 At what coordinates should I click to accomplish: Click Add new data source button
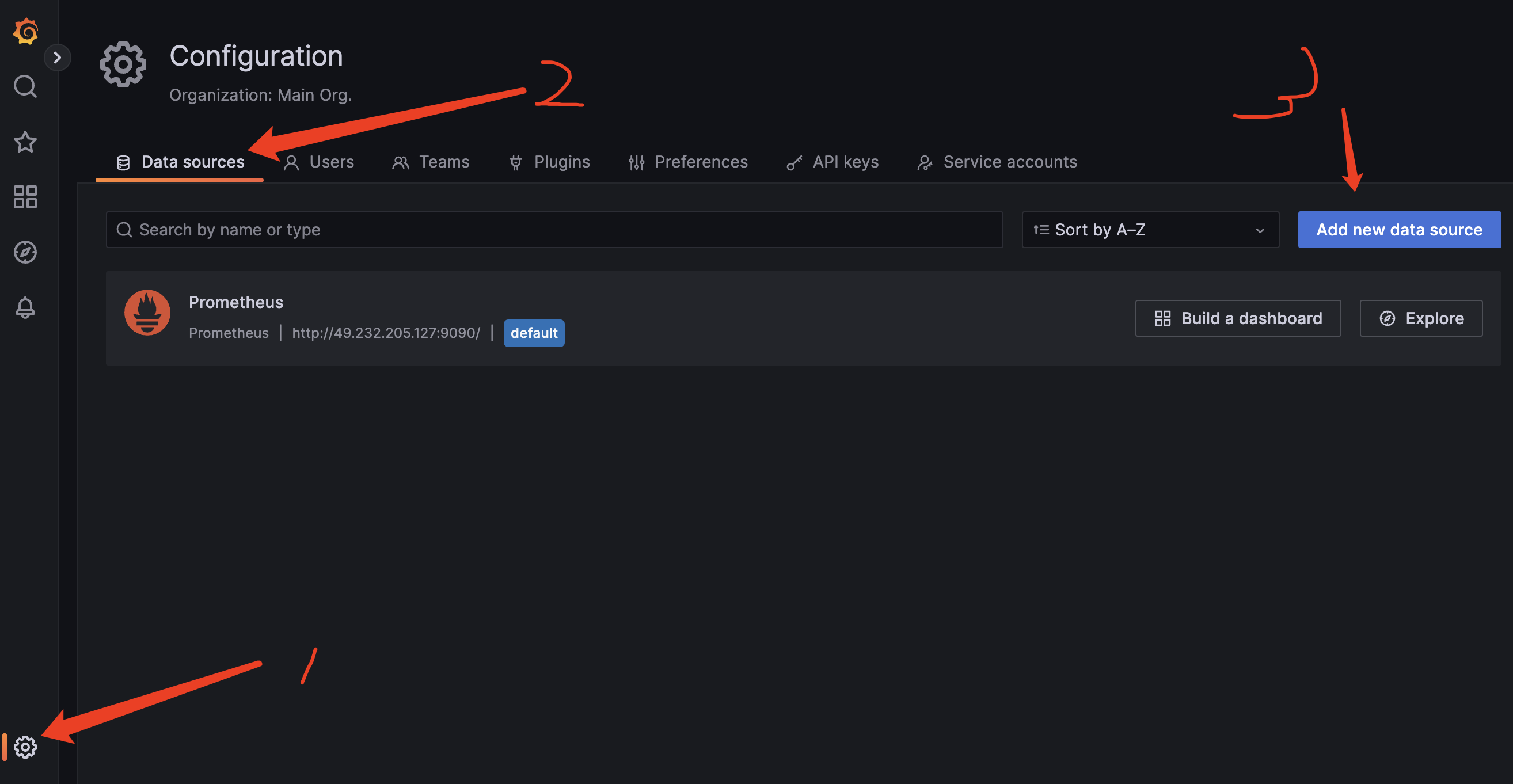(1400, 230)
